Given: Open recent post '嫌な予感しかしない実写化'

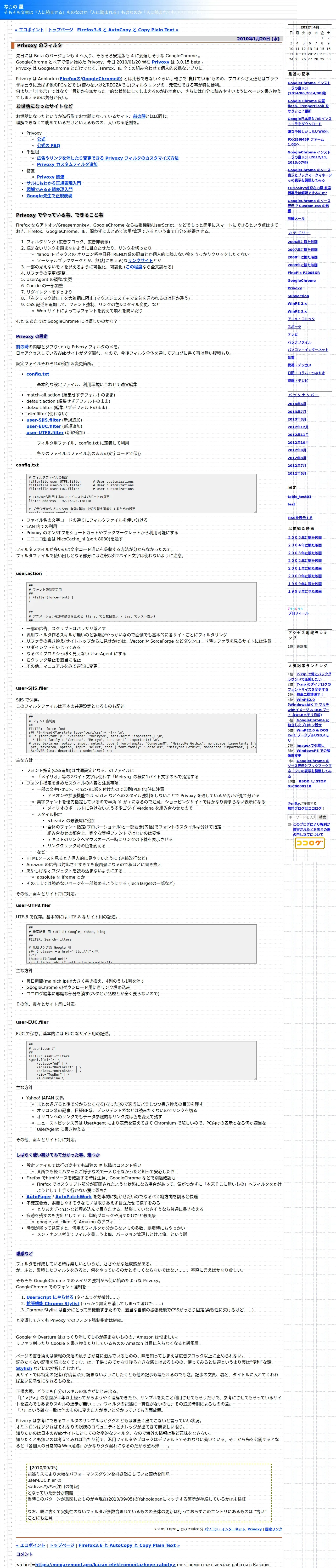Looking at the screenshot, I should pos(308,131).
